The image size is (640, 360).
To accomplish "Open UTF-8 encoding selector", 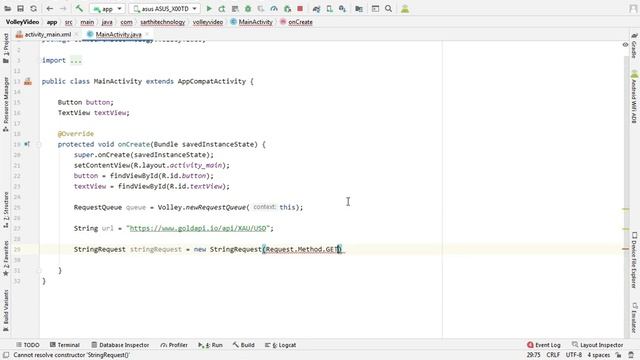I will (573, 355).
